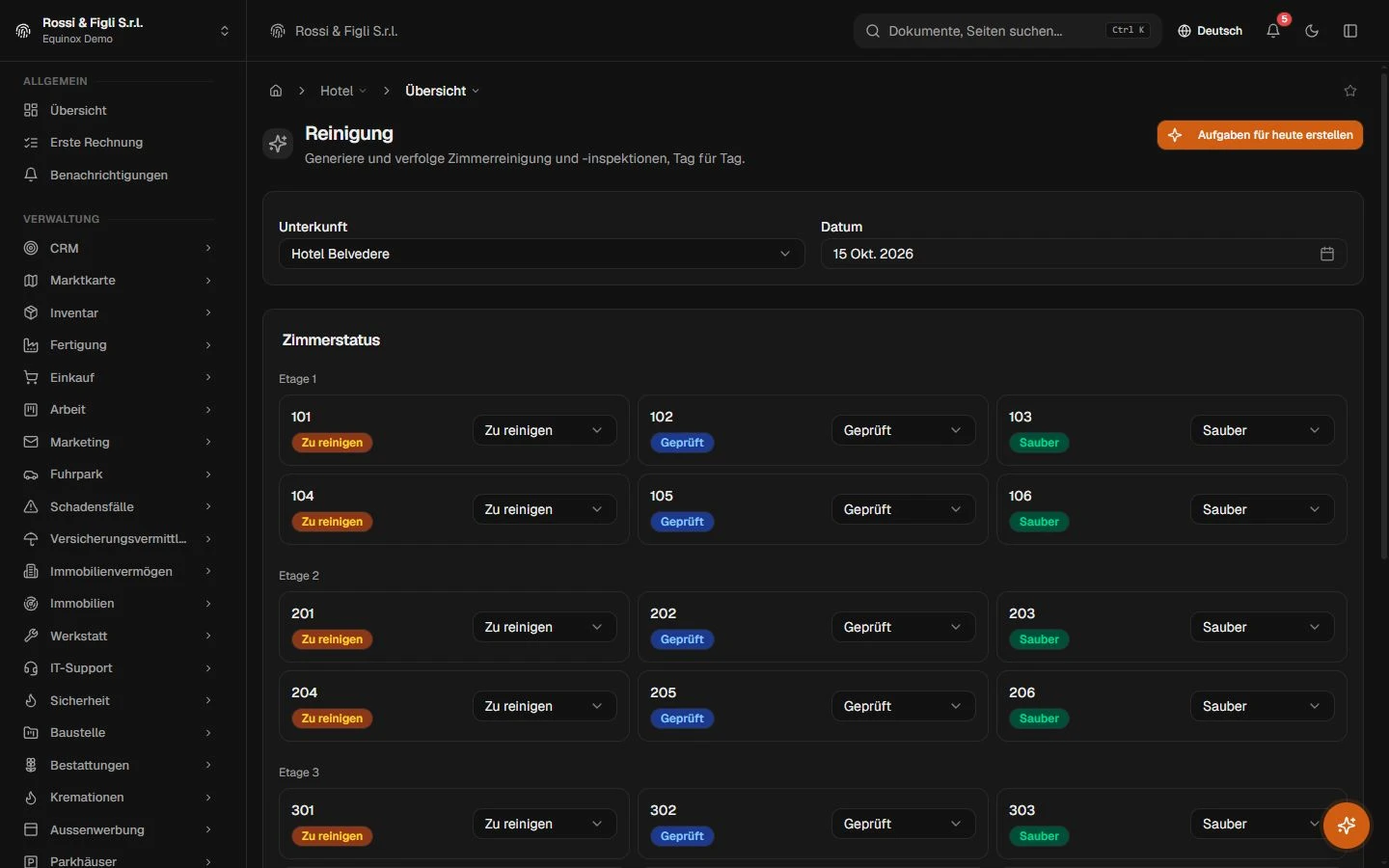This screenshot has width=1389, height=868.
Task: Expand the Hotel breadcrumb menu
Action: coord(343,91)
